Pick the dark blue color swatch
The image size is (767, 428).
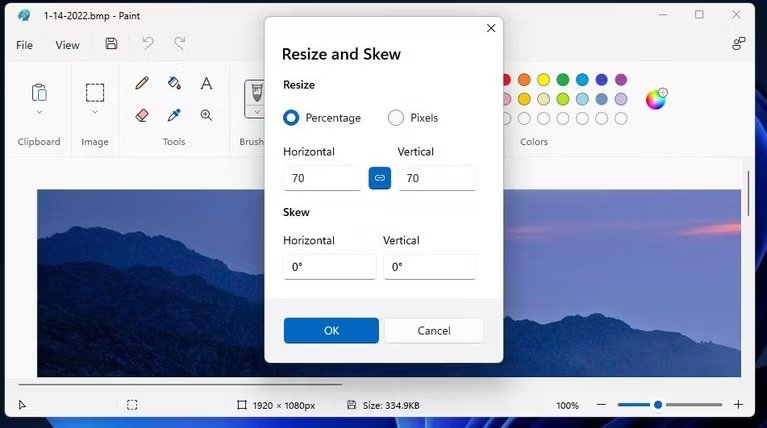(x=602, y=80)
